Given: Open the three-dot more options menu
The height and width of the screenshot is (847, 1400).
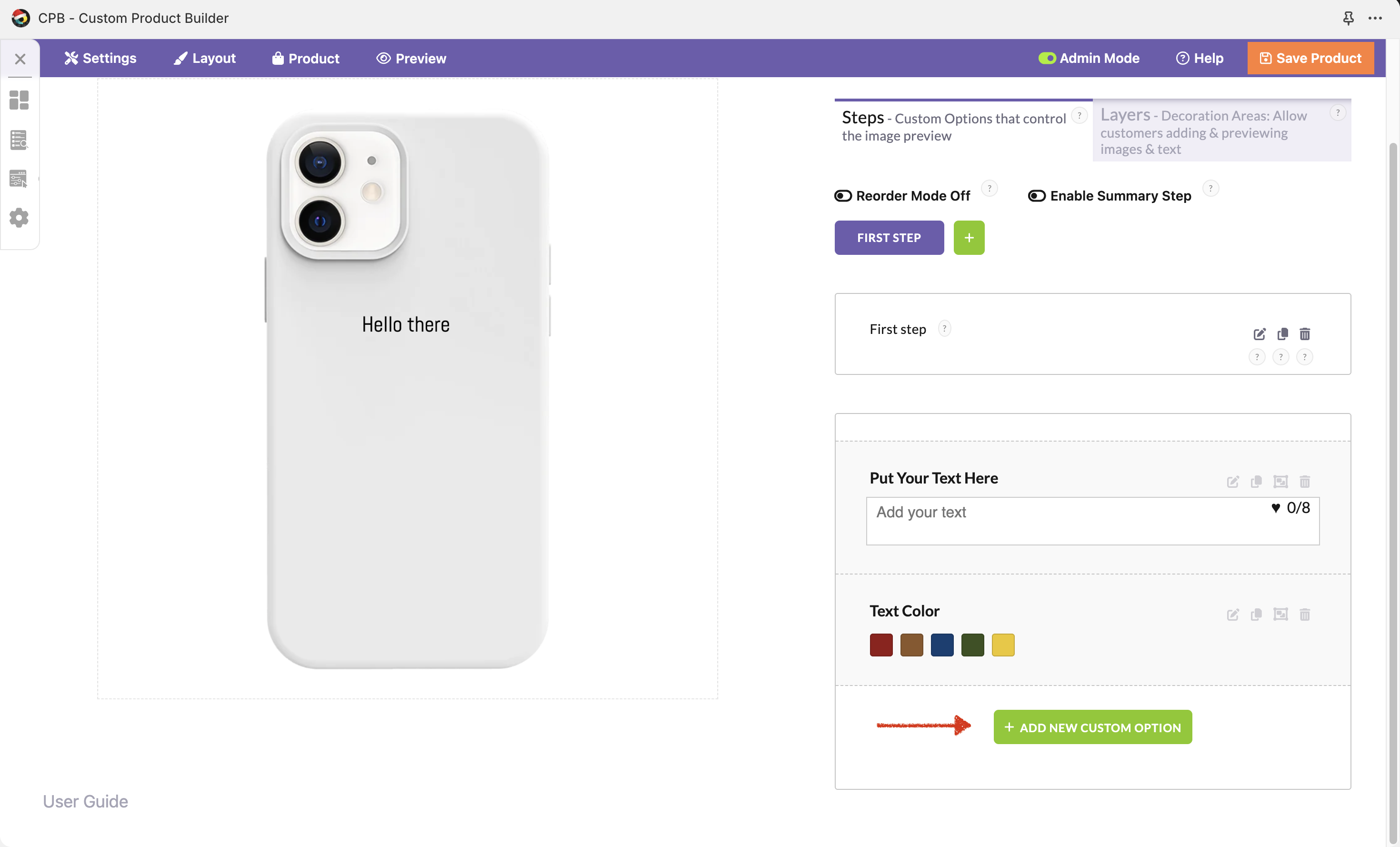Looking at the screenshot, I should [x=1375, y=18].
